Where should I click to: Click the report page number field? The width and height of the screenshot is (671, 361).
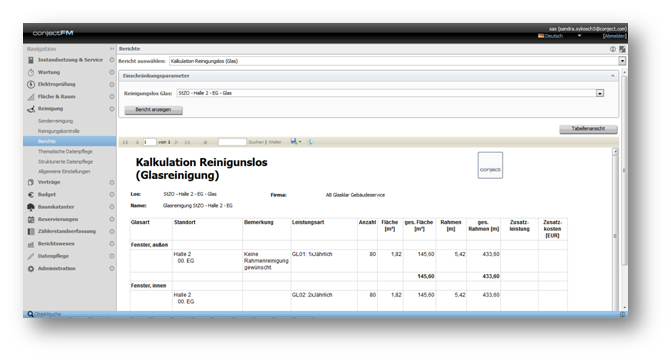pos(149,142)
